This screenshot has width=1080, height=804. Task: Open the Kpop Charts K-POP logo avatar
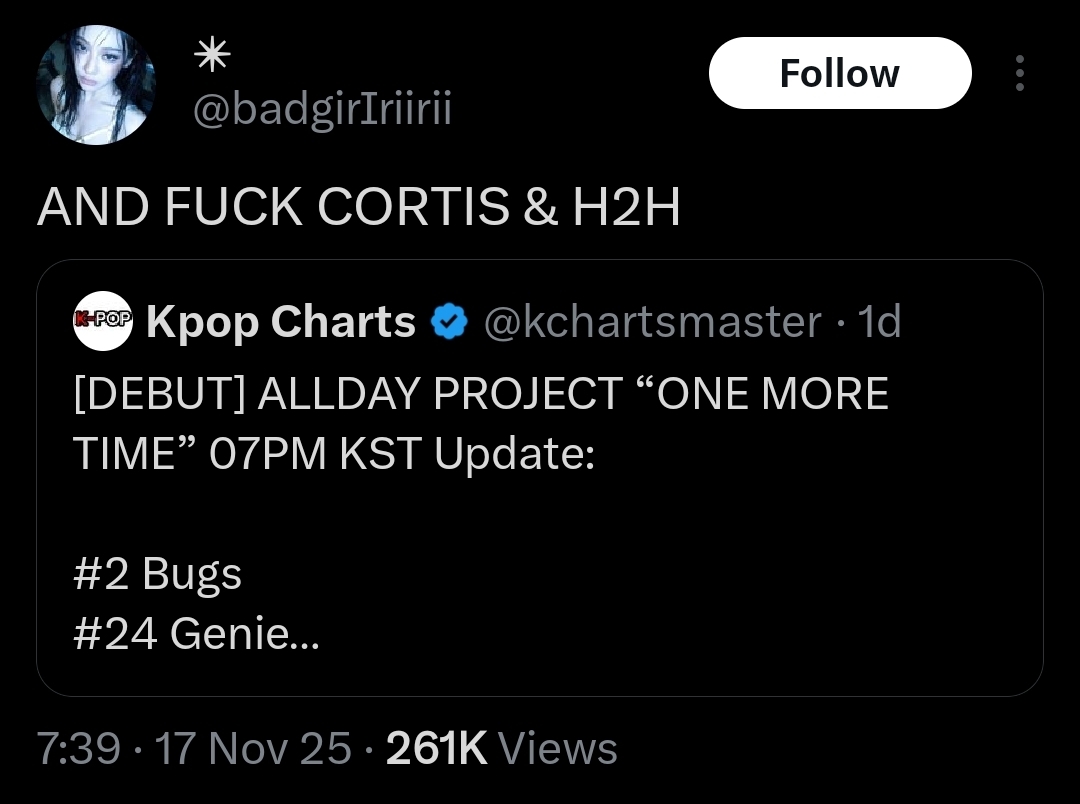pos(103,320)
